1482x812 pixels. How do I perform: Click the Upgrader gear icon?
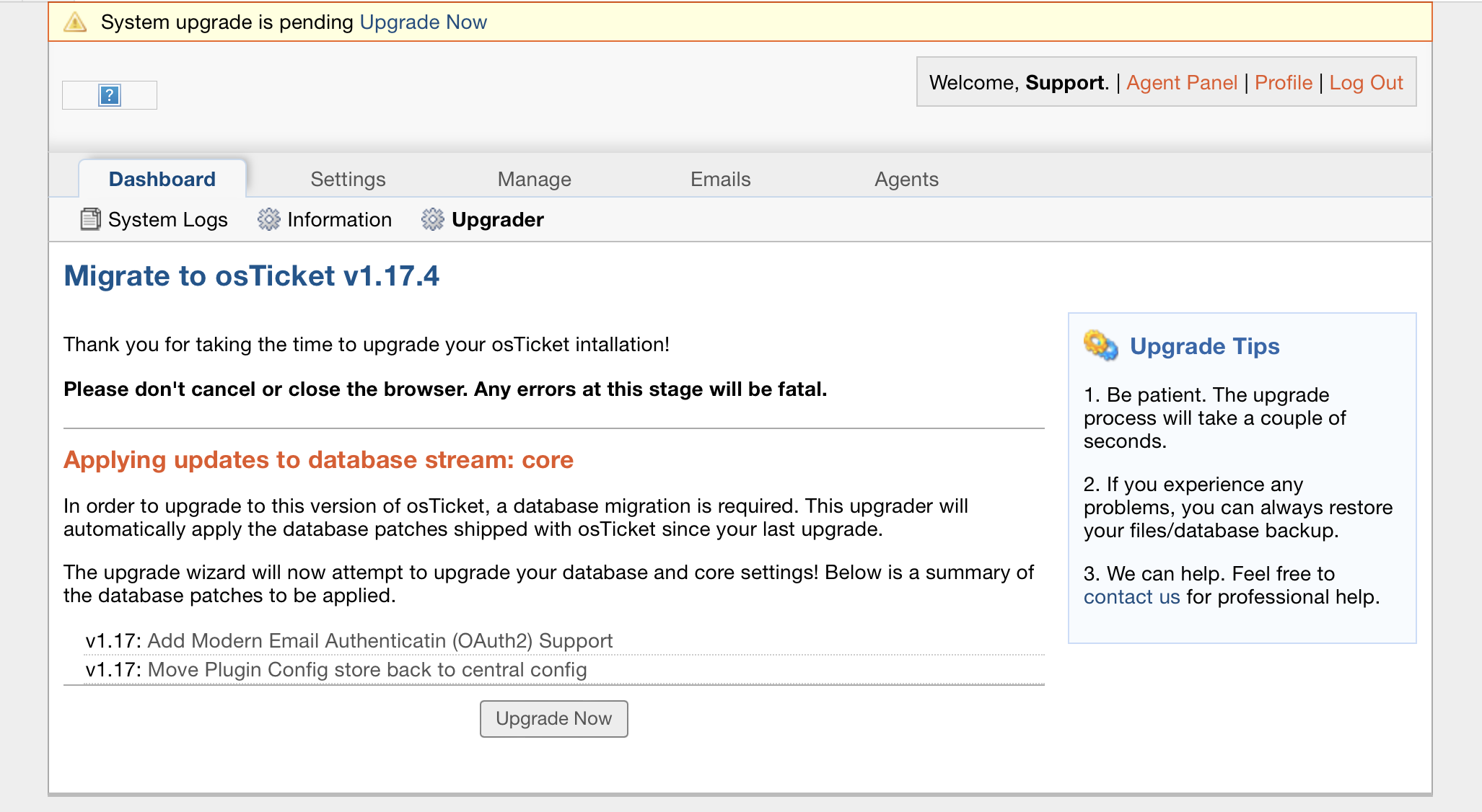432,219
